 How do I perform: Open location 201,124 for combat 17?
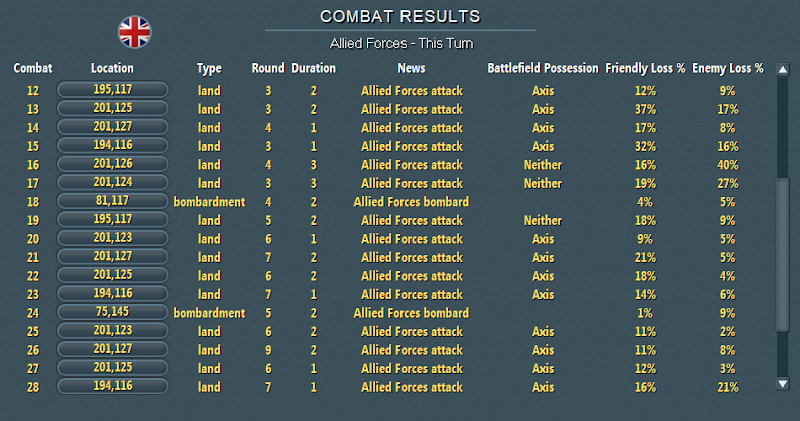113,182
